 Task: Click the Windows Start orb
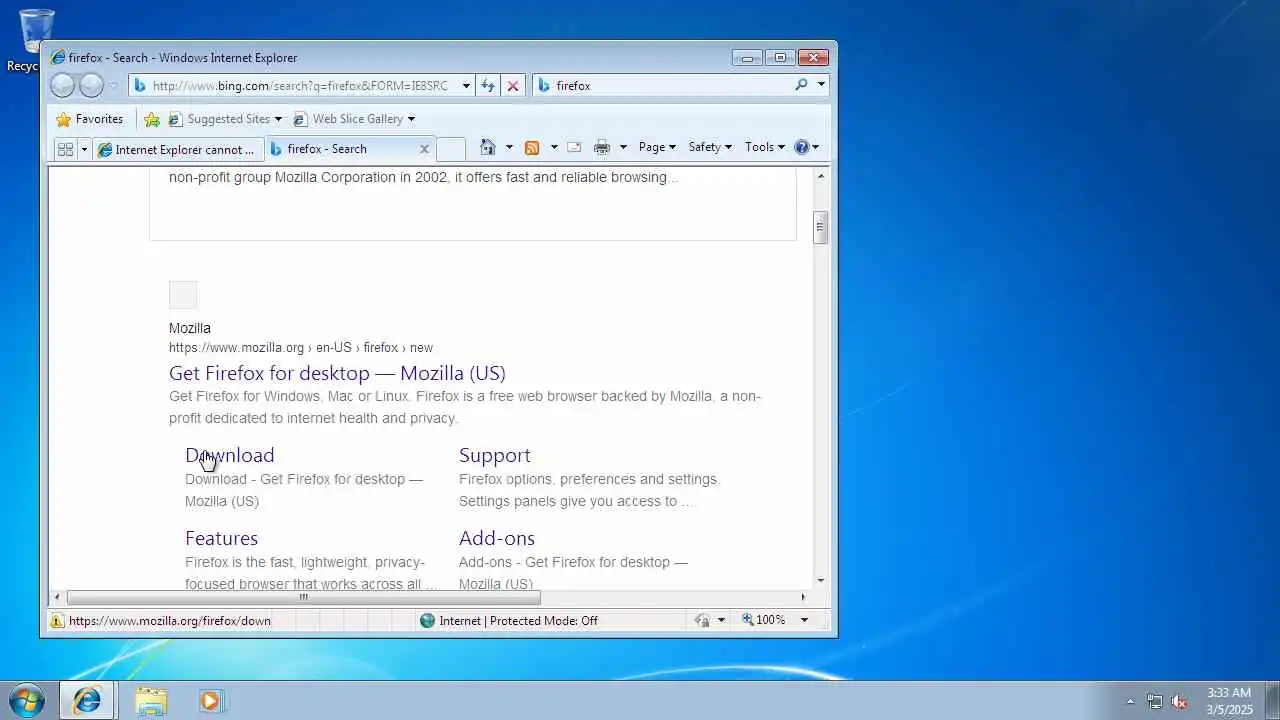pos(27,701)
